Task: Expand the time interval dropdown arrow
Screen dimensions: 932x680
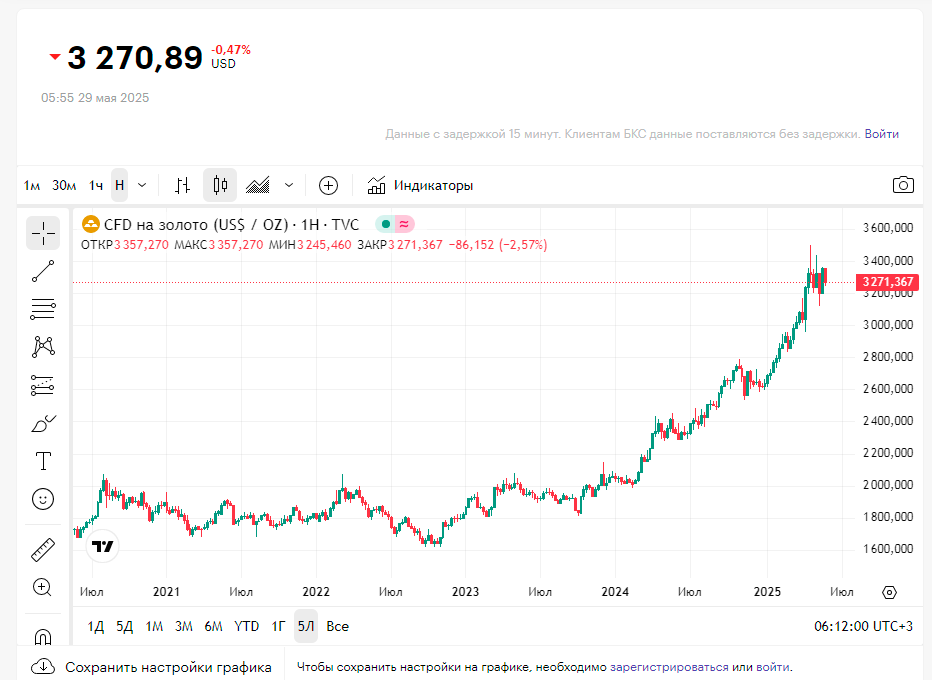Action: (x=142, y=185)
